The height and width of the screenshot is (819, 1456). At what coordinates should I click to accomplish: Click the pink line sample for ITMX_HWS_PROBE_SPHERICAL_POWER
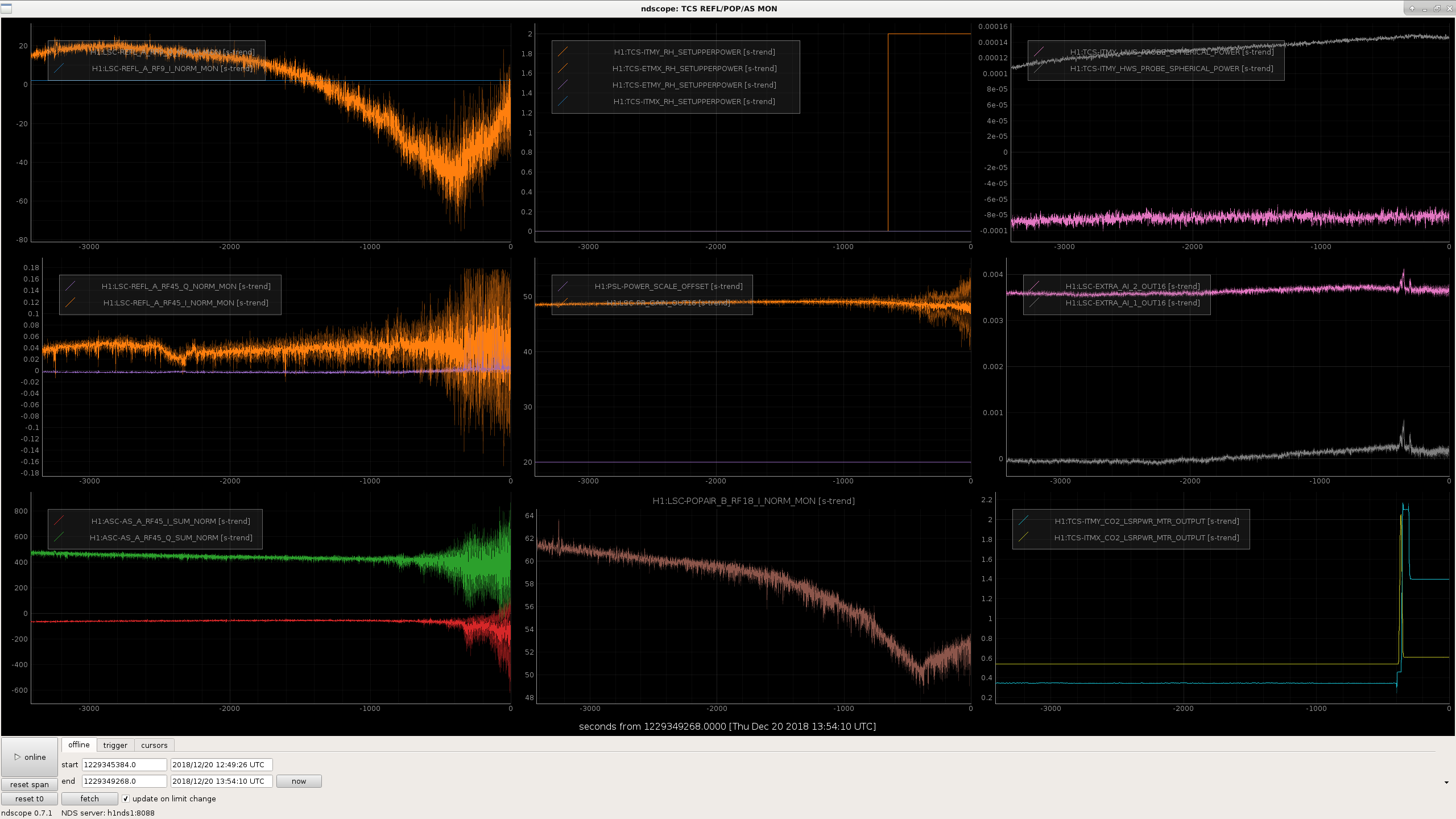coord(1039,52)
